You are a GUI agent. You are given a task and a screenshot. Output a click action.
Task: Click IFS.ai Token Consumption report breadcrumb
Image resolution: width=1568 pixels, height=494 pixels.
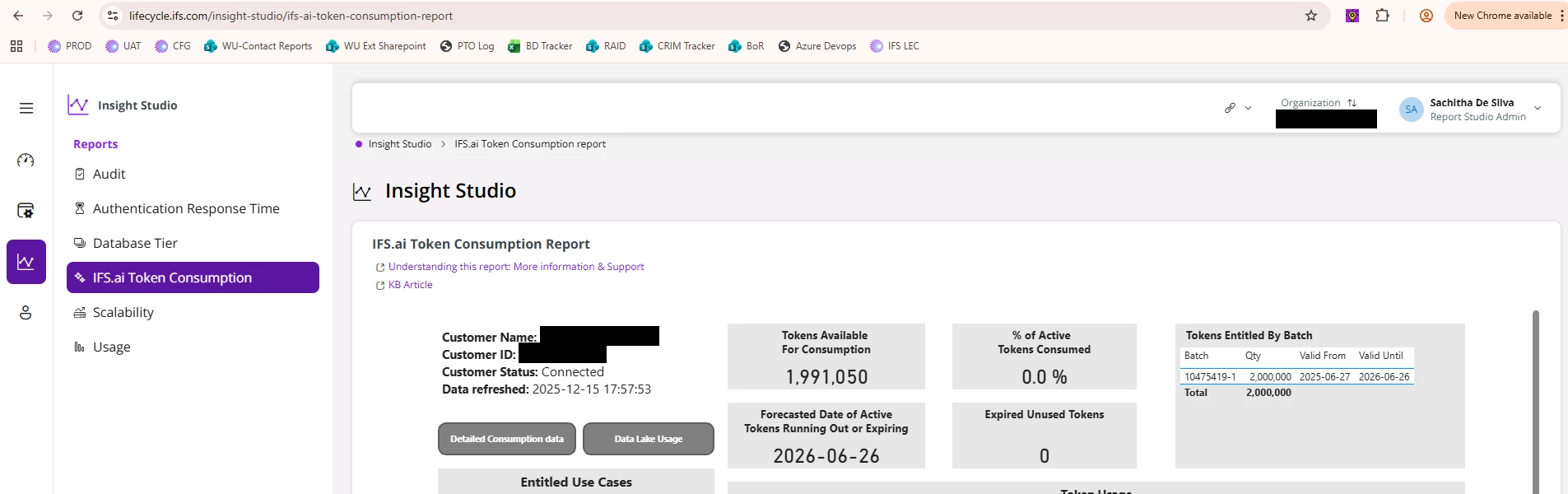(530, 144)
